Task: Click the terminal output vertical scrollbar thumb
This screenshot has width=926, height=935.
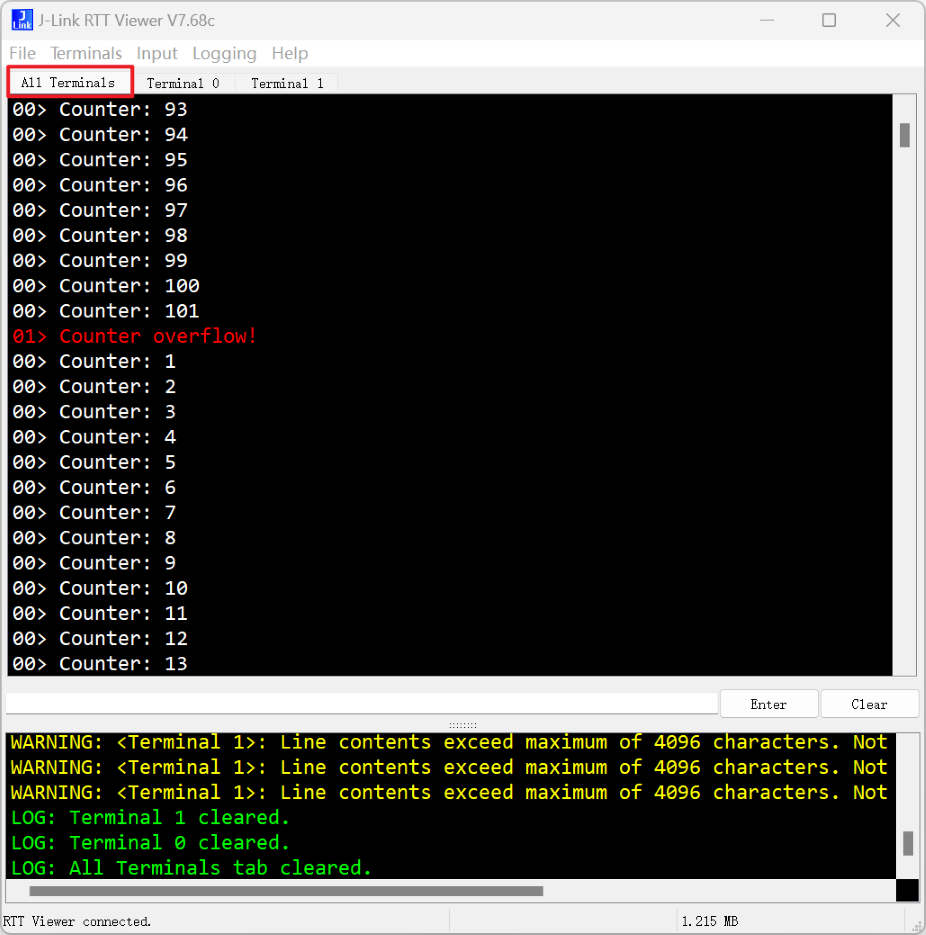Action: click(905, 135)
